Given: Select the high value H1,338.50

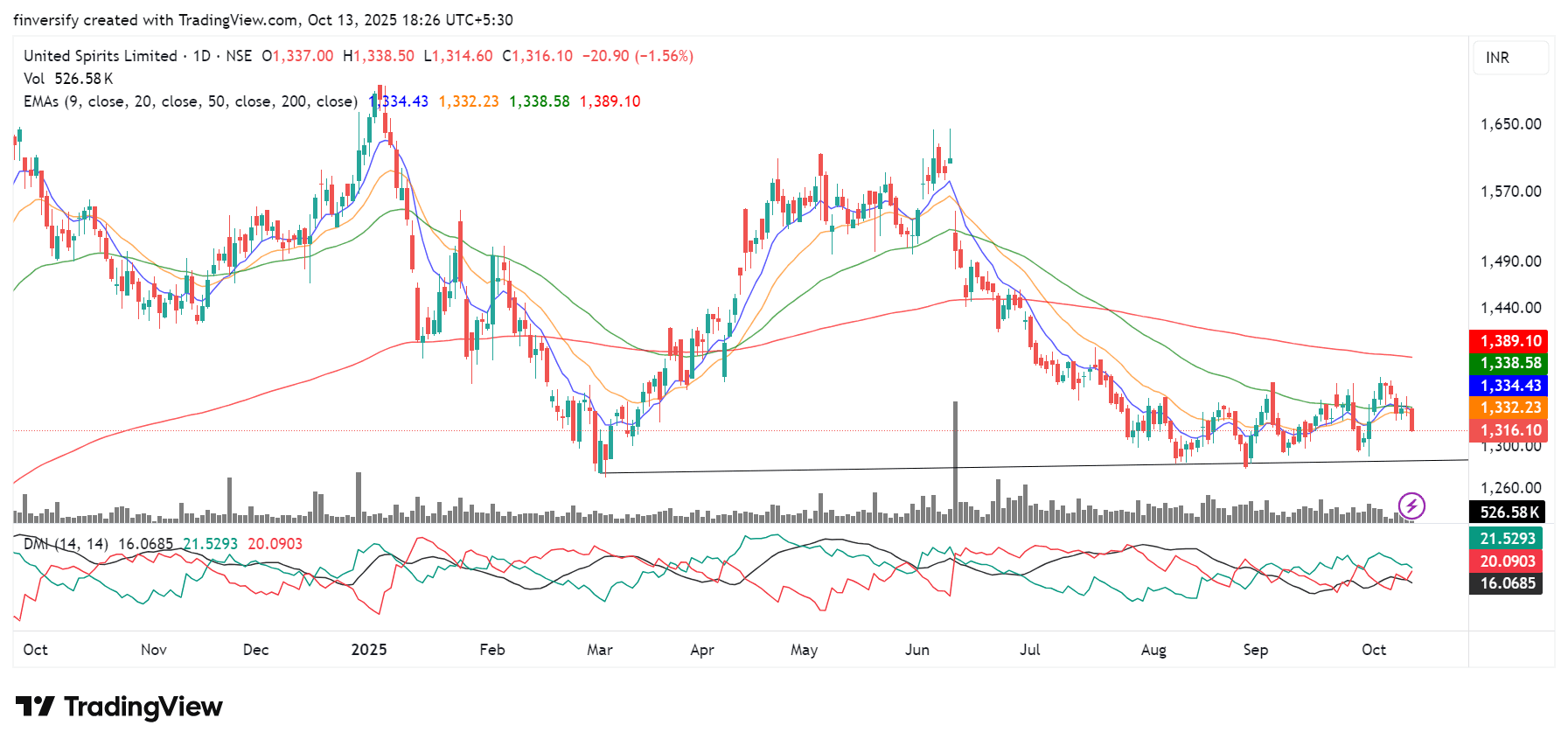Looking at the screenshot, I should pos(379,56).
